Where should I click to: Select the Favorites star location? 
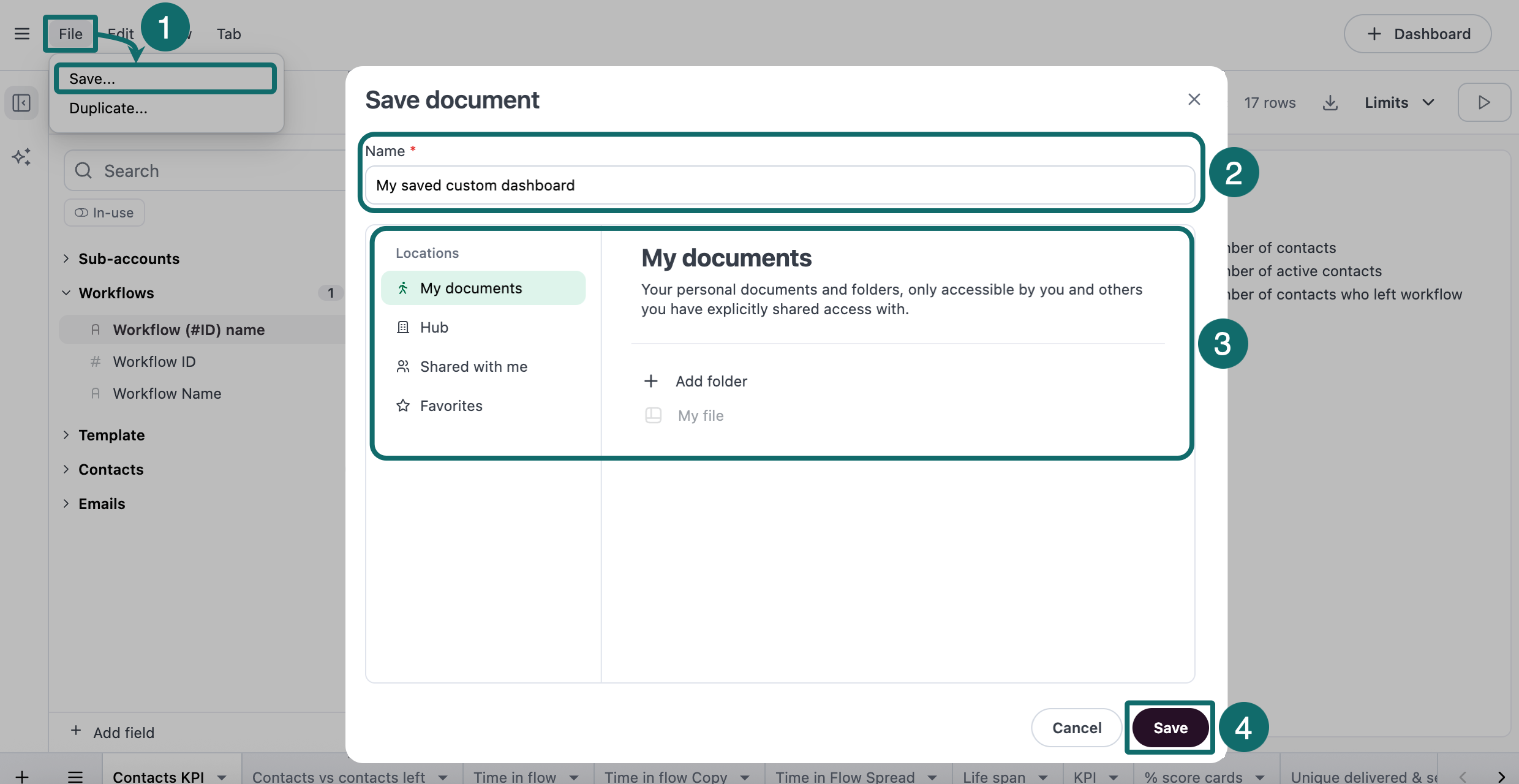451,405
